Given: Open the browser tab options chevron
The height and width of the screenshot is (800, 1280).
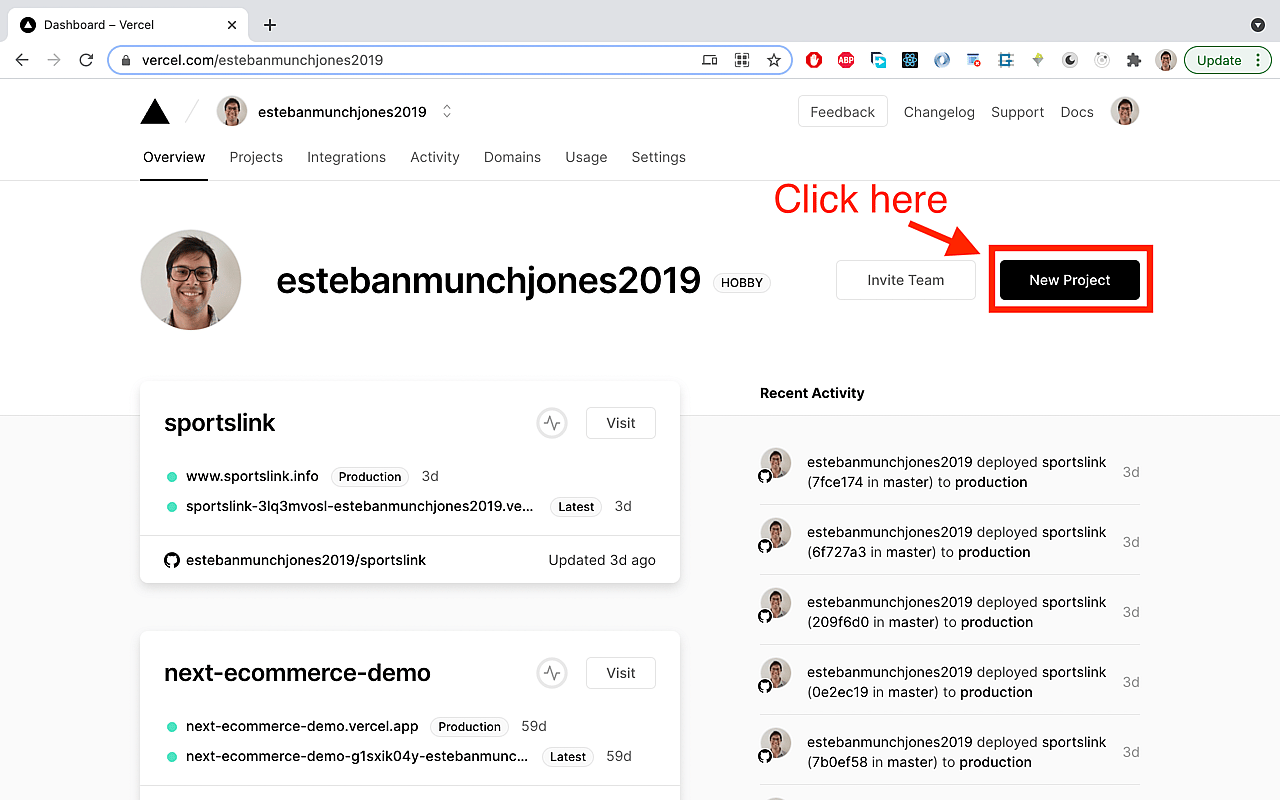Looking at the screenshot, I should tap(1258, 25).
